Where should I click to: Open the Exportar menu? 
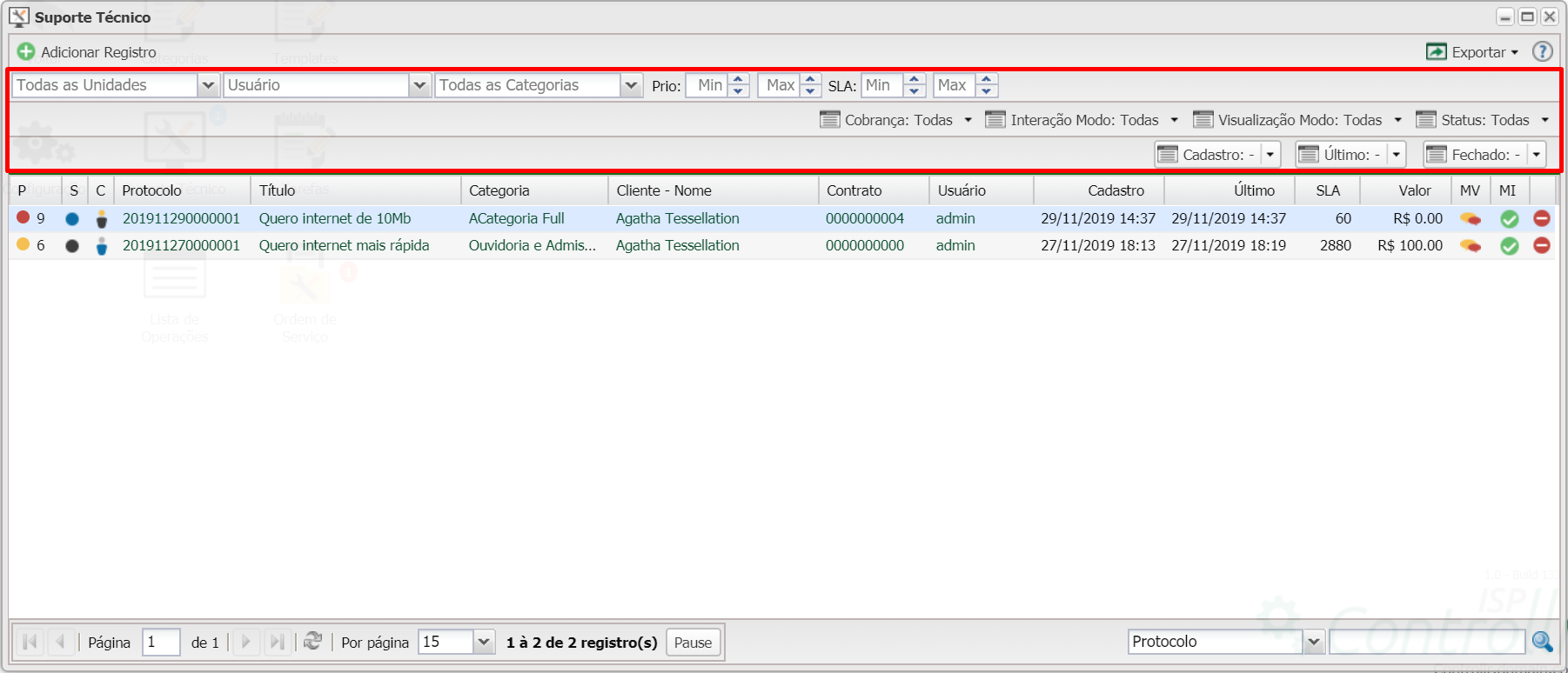pos(1472,52)
